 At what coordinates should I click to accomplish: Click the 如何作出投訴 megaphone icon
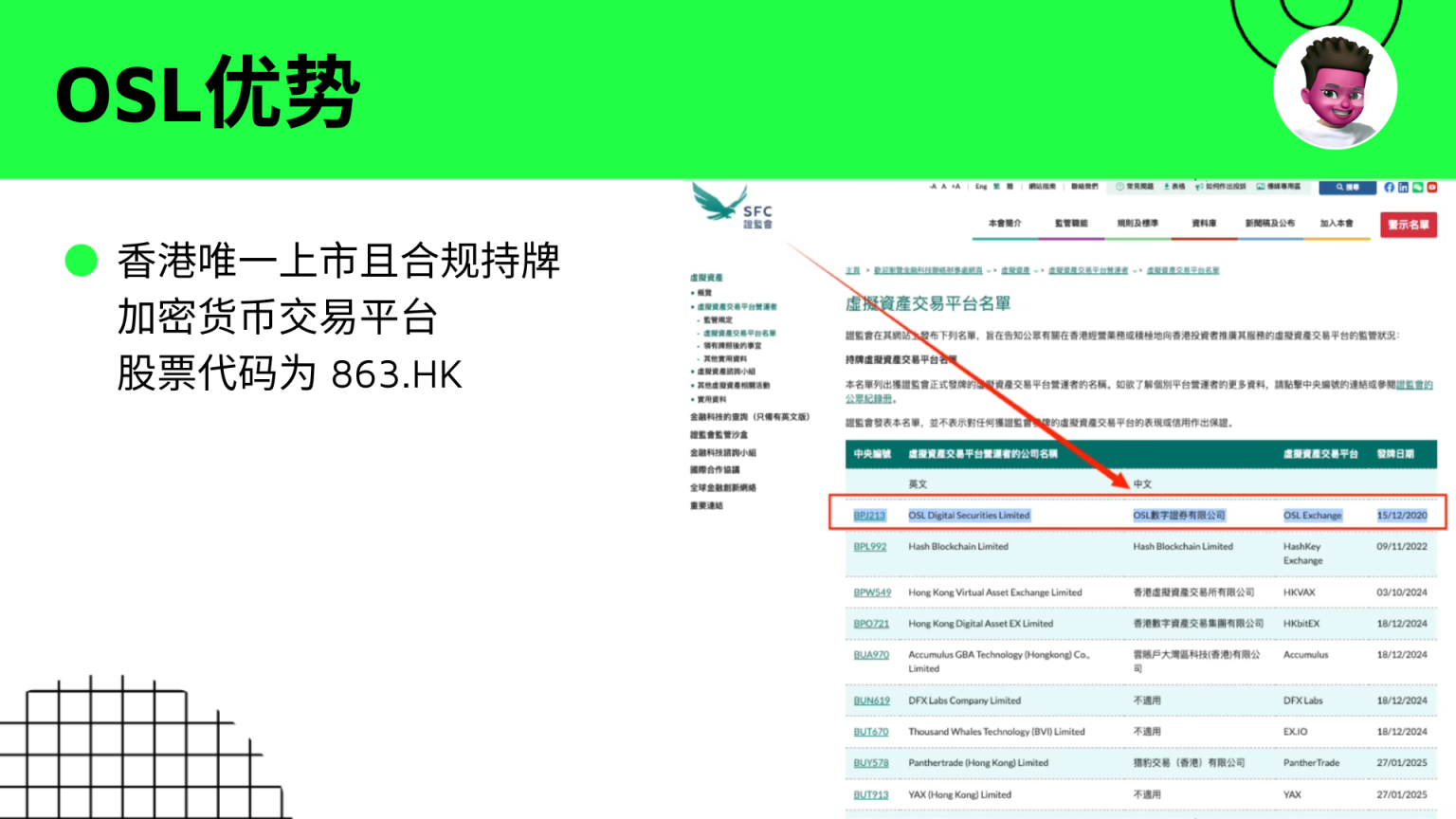coord(1200,187)
